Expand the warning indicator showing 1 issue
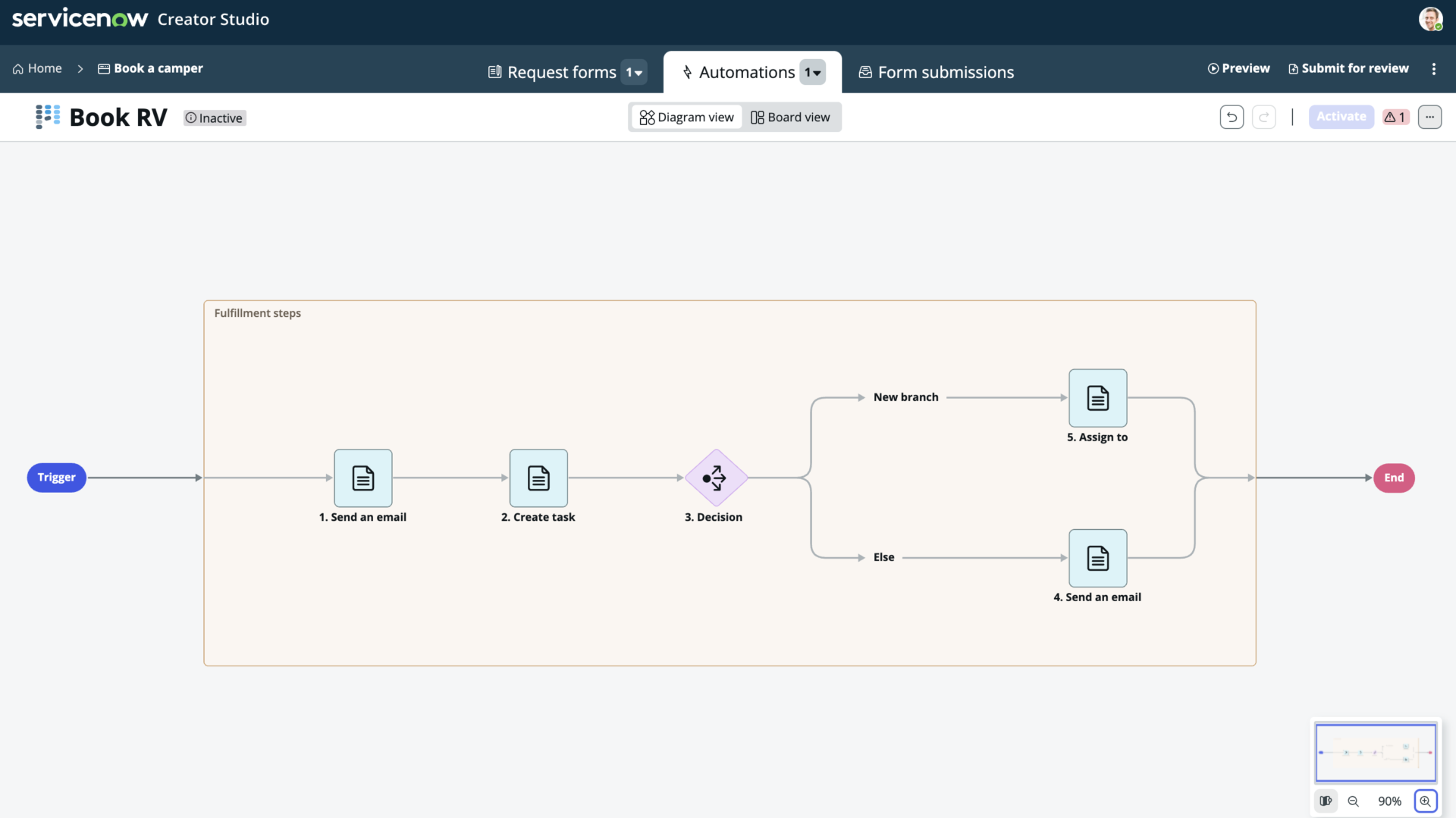 1395,117
